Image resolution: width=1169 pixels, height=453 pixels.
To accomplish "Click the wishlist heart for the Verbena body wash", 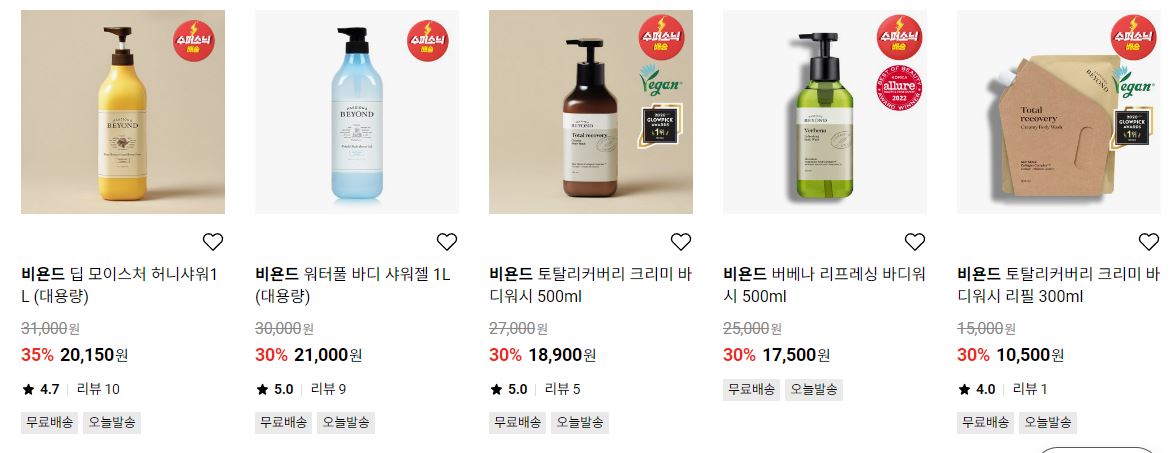I will pyautogui.click(x=915, y=241).
